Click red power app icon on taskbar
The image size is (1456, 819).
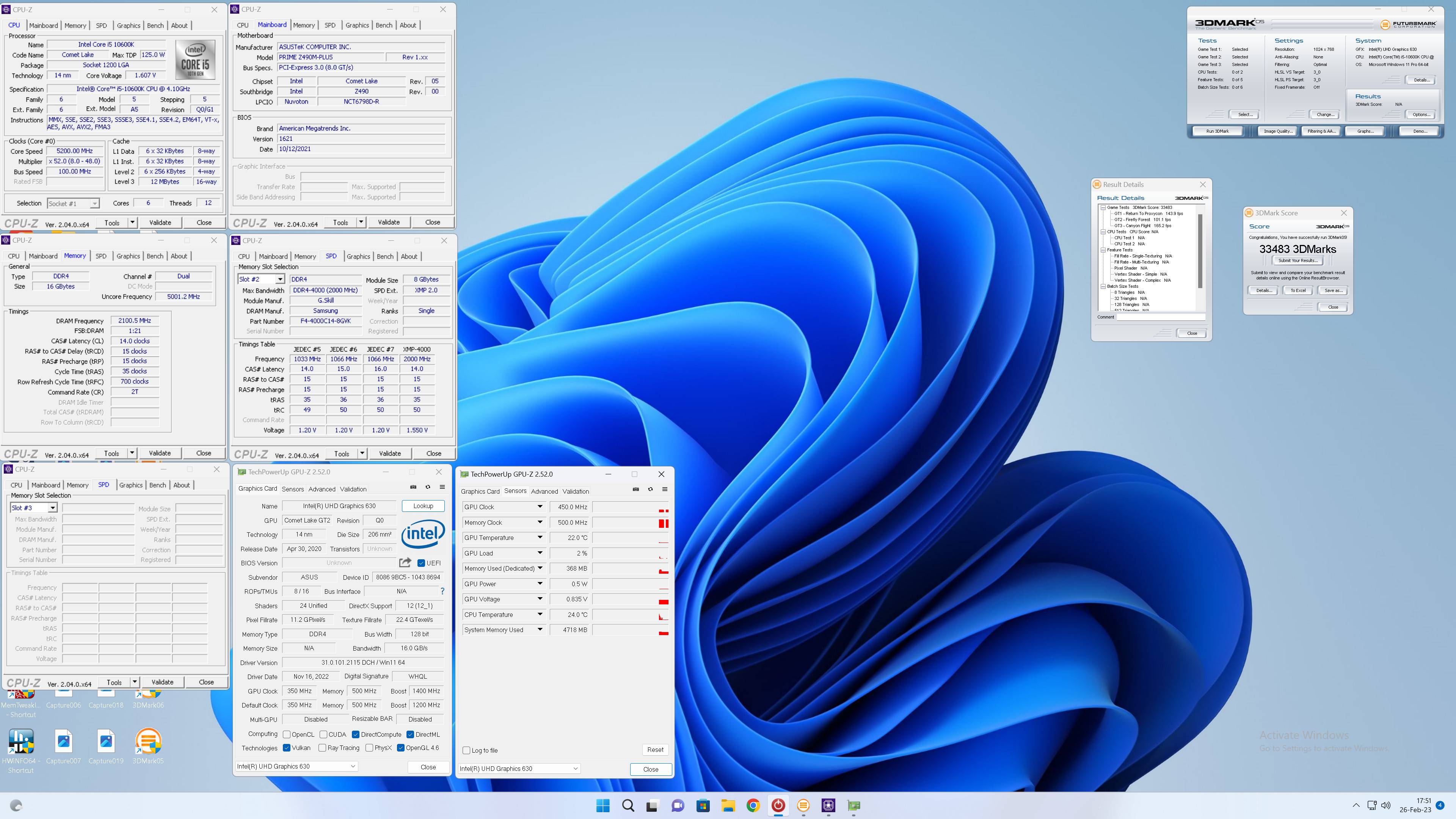[x=778, y=805]
